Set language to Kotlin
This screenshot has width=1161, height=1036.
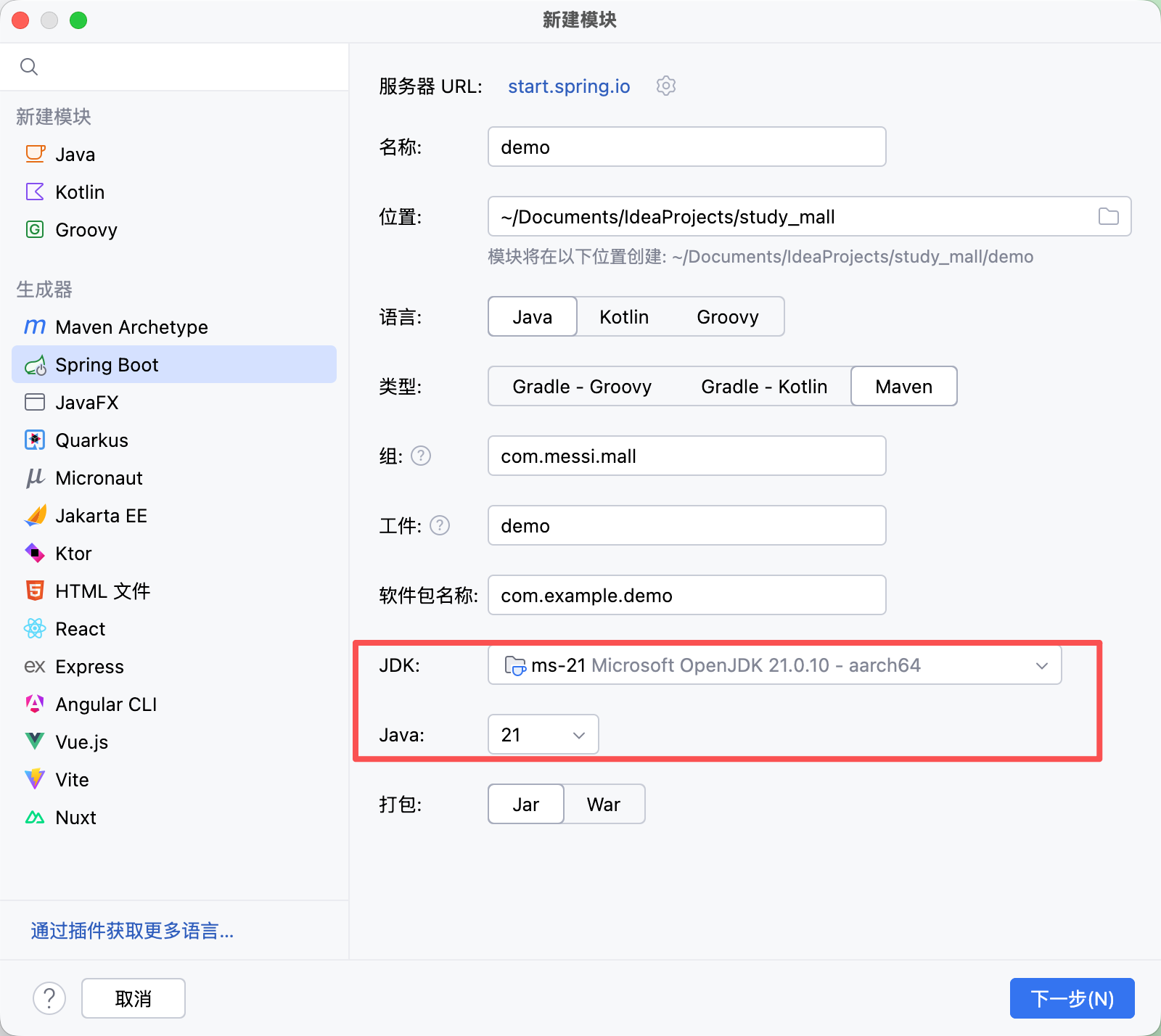coord(624,316)
